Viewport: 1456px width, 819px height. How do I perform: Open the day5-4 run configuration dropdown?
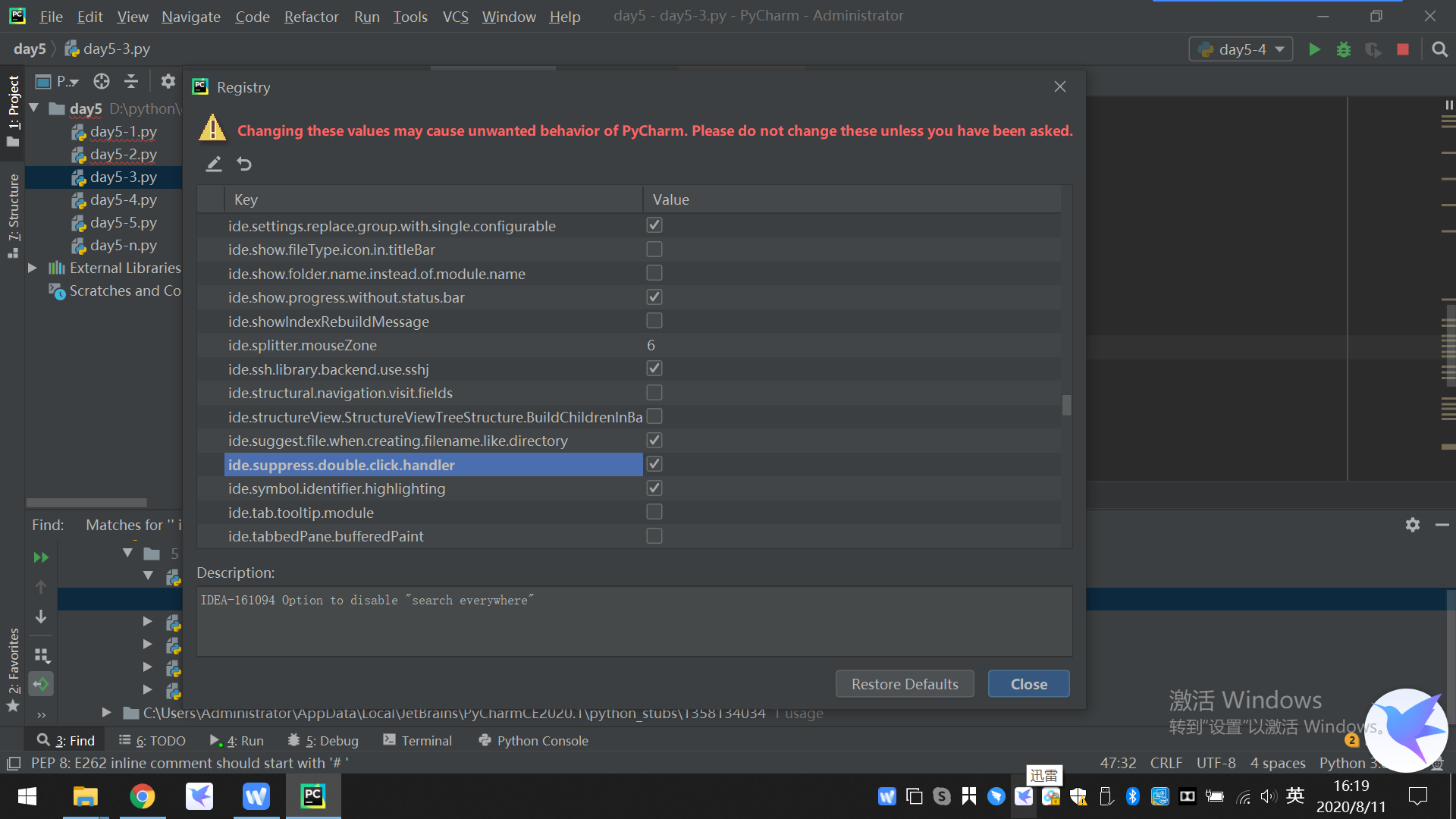point(1241,49)
